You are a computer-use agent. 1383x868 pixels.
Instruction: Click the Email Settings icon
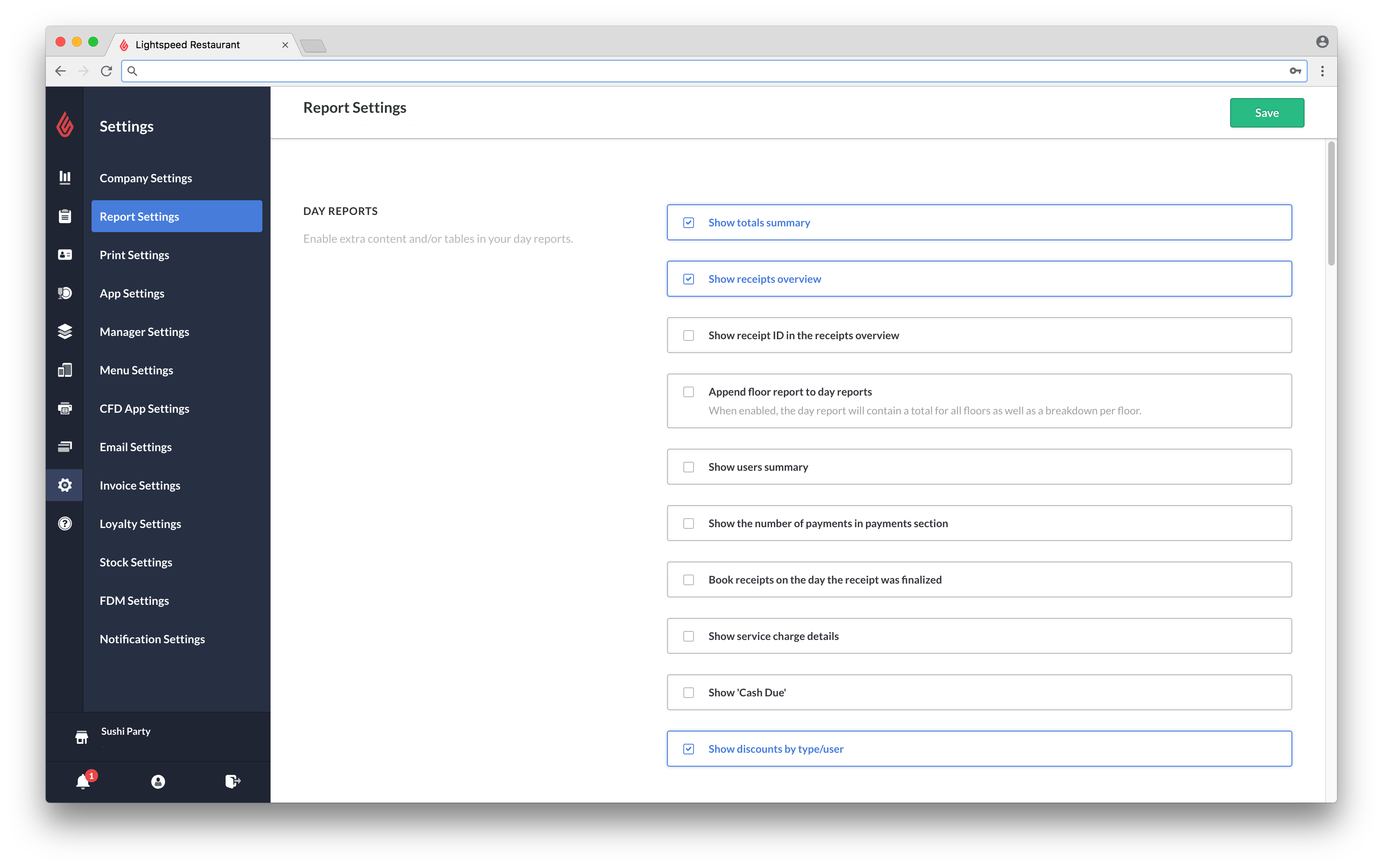65,446
